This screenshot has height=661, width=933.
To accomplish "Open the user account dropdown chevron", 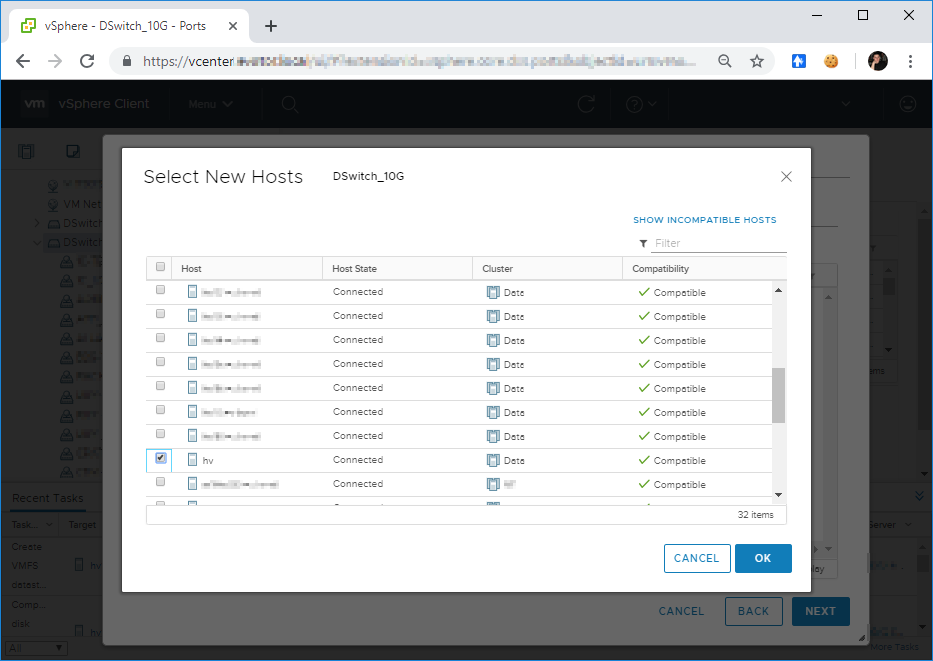I will pos(846,104).
